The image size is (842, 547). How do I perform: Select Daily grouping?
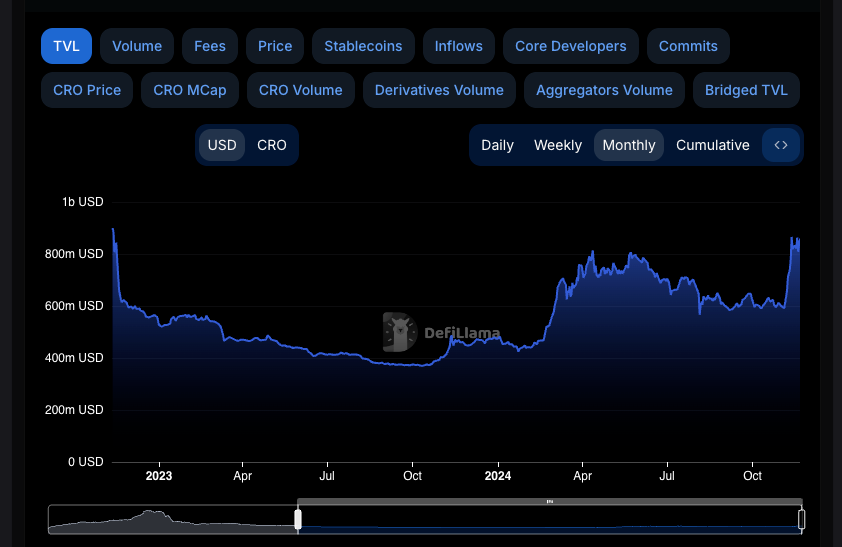click(497, 145)
